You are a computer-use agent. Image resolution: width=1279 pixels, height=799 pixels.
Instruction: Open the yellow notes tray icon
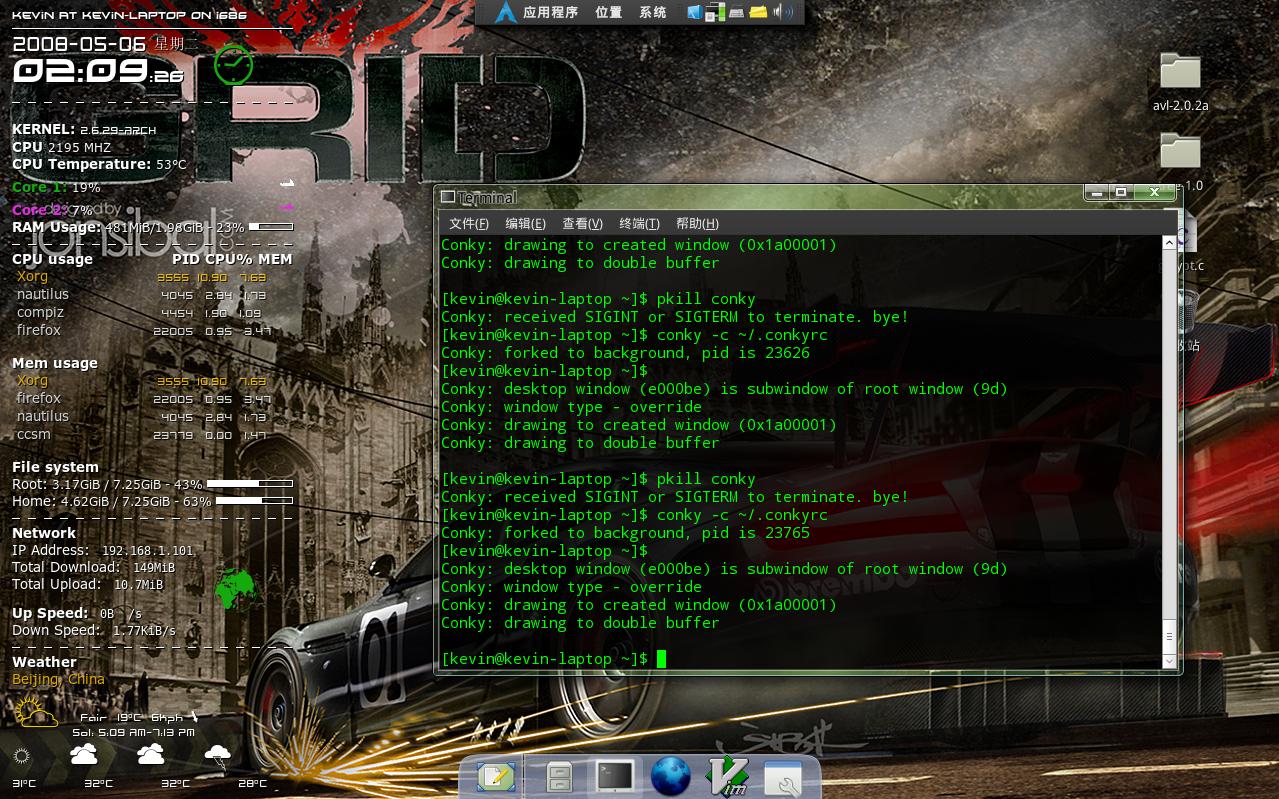click(758, 12)
